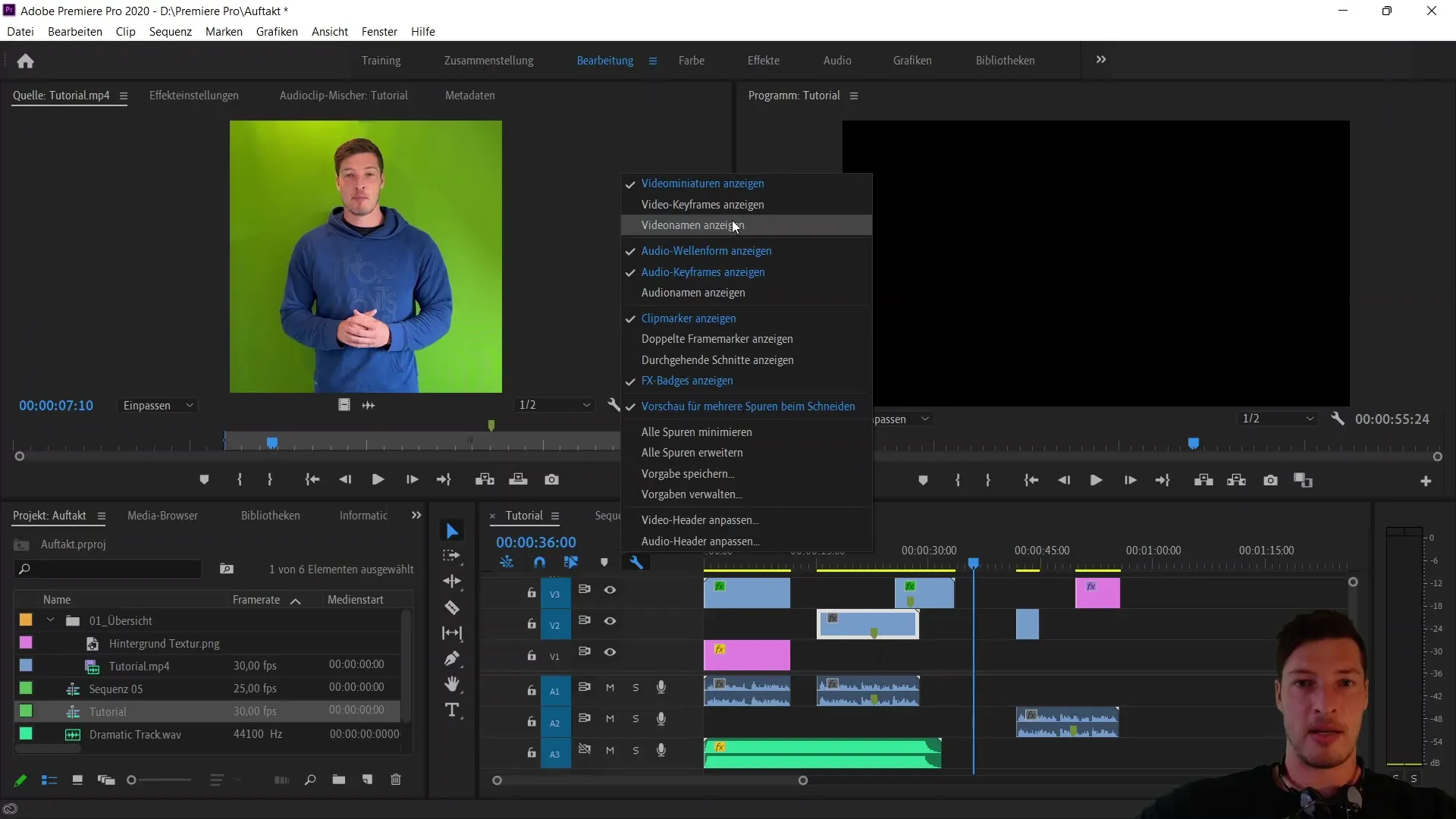Click Framerate column header

(256, 600)
